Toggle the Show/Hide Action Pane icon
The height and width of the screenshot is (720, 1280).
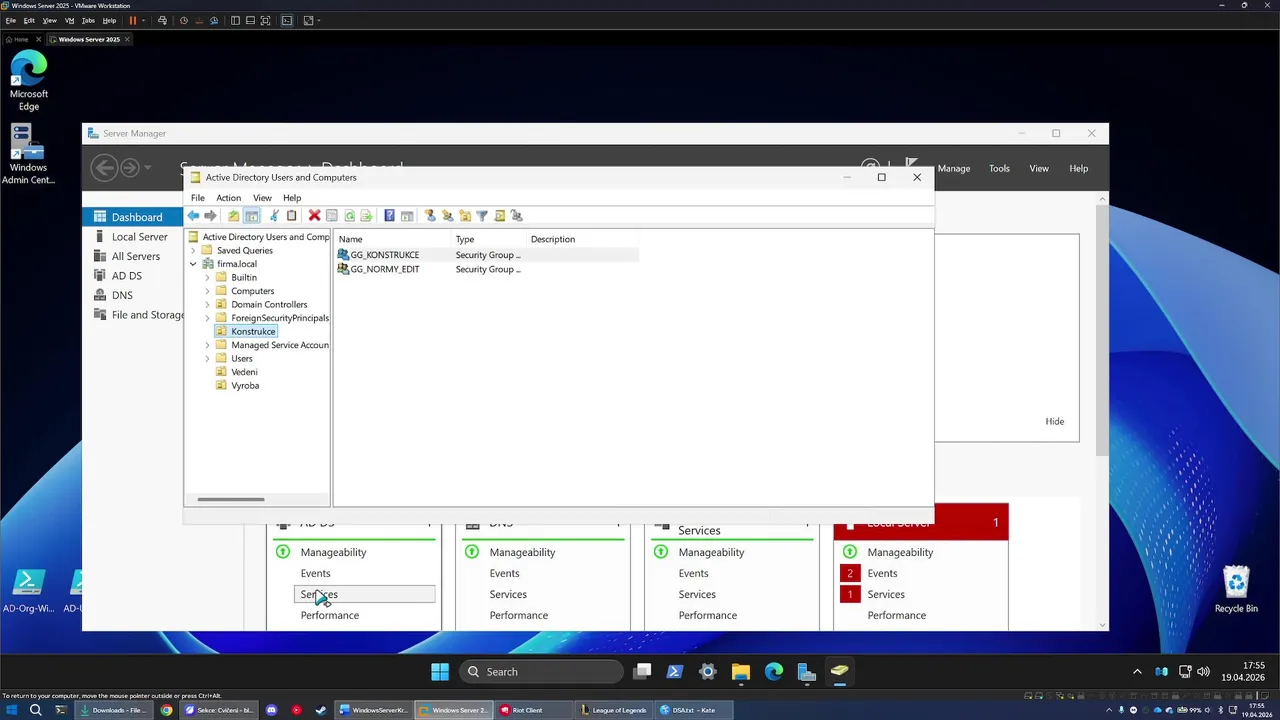(407, 216)
